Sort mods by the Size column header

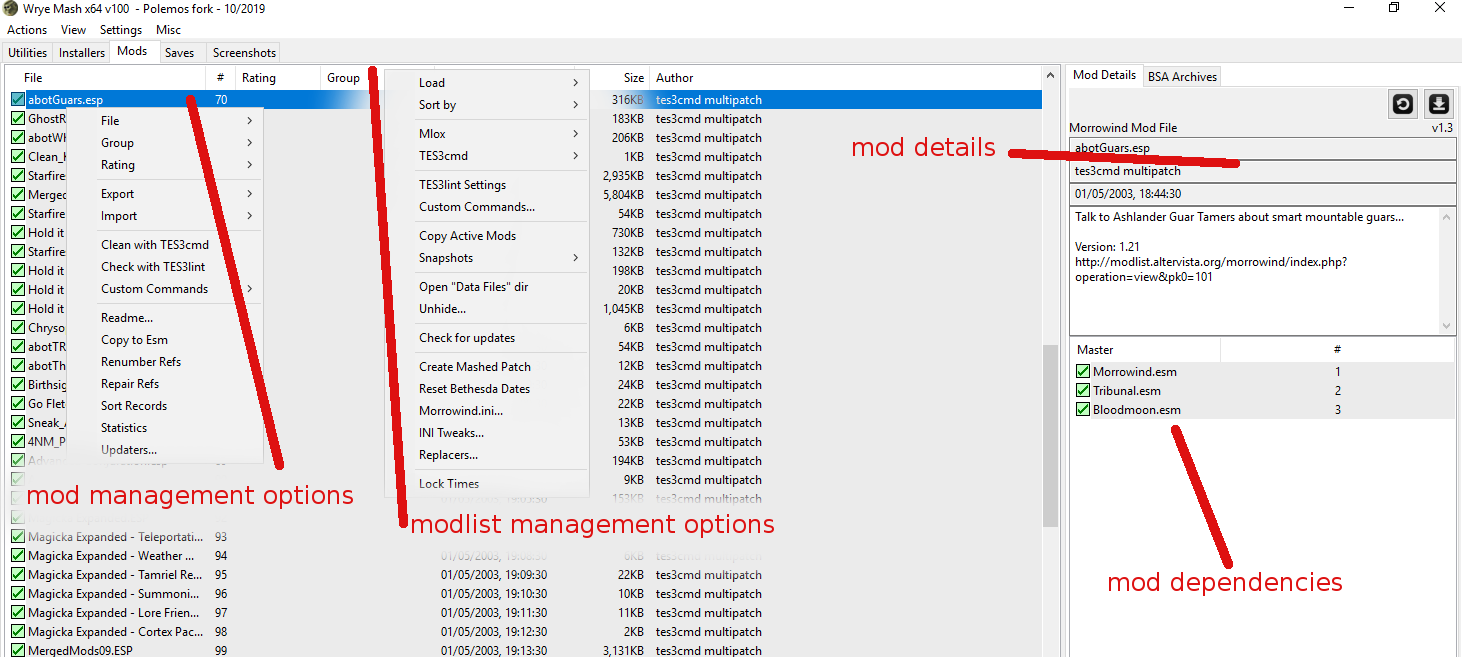(x=619, y=78)
